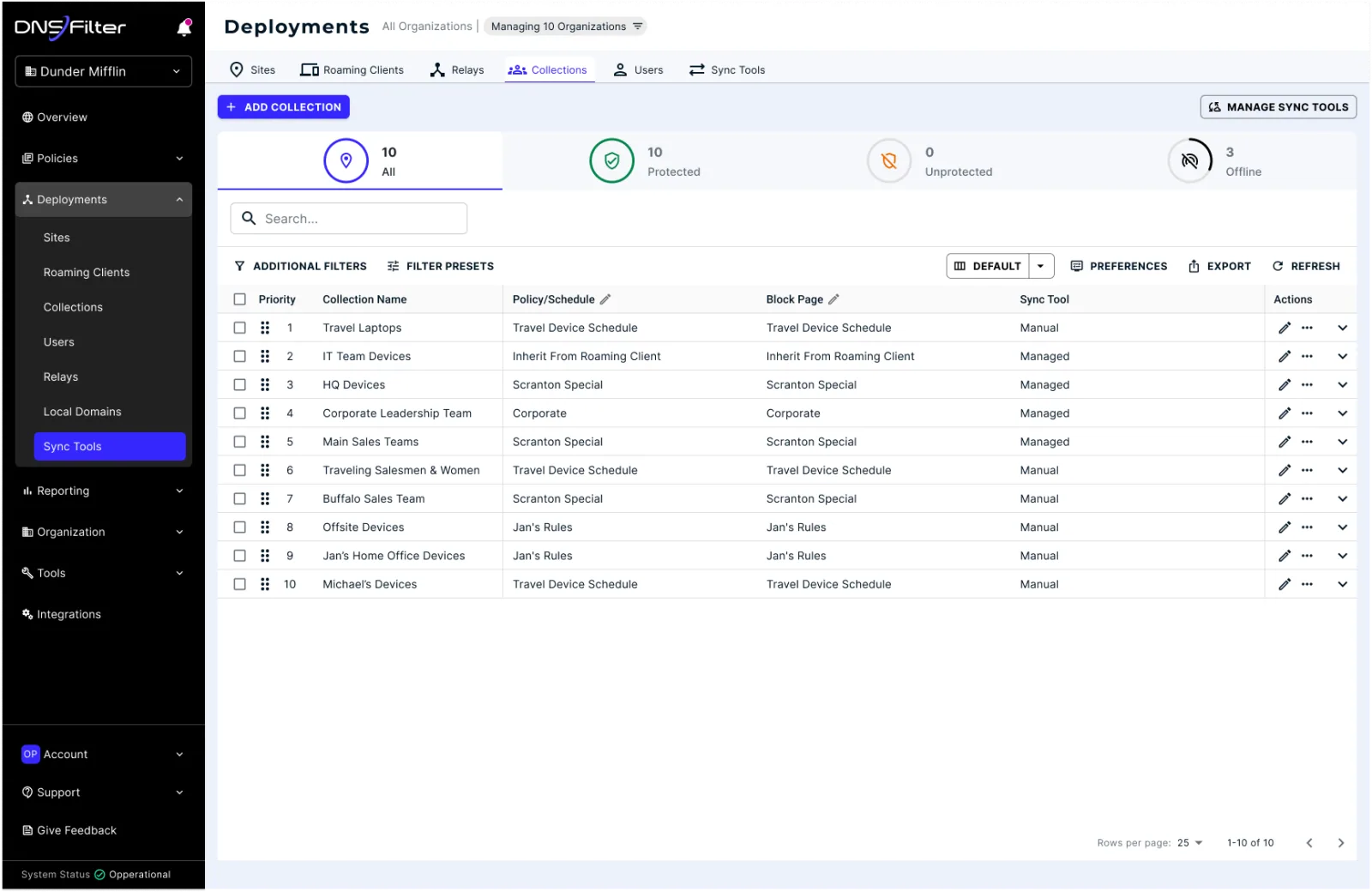
Task: Open table PREFERENCES
Action: [1119, 266]
